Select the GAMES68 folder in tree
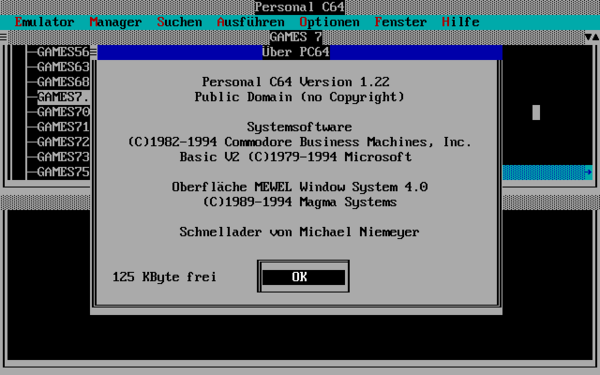Screen dimensions: 600x375 63,82
